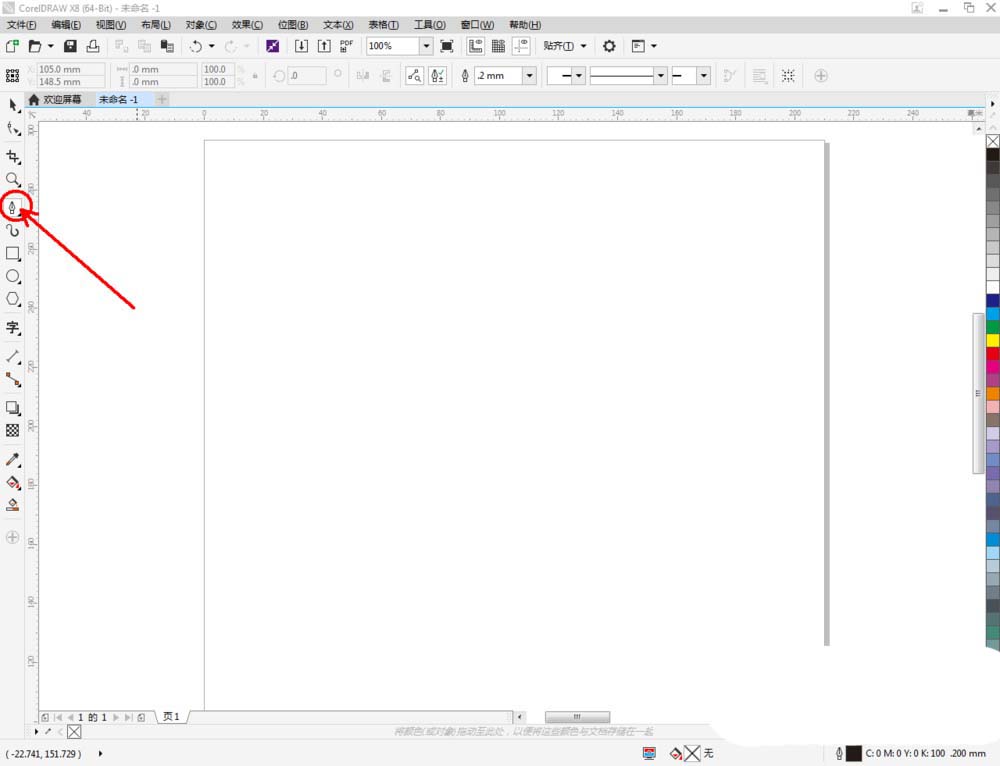Toggle the Show Grid button
The height and width of the screenshot is (766, 1000).
tap(499, 46)
